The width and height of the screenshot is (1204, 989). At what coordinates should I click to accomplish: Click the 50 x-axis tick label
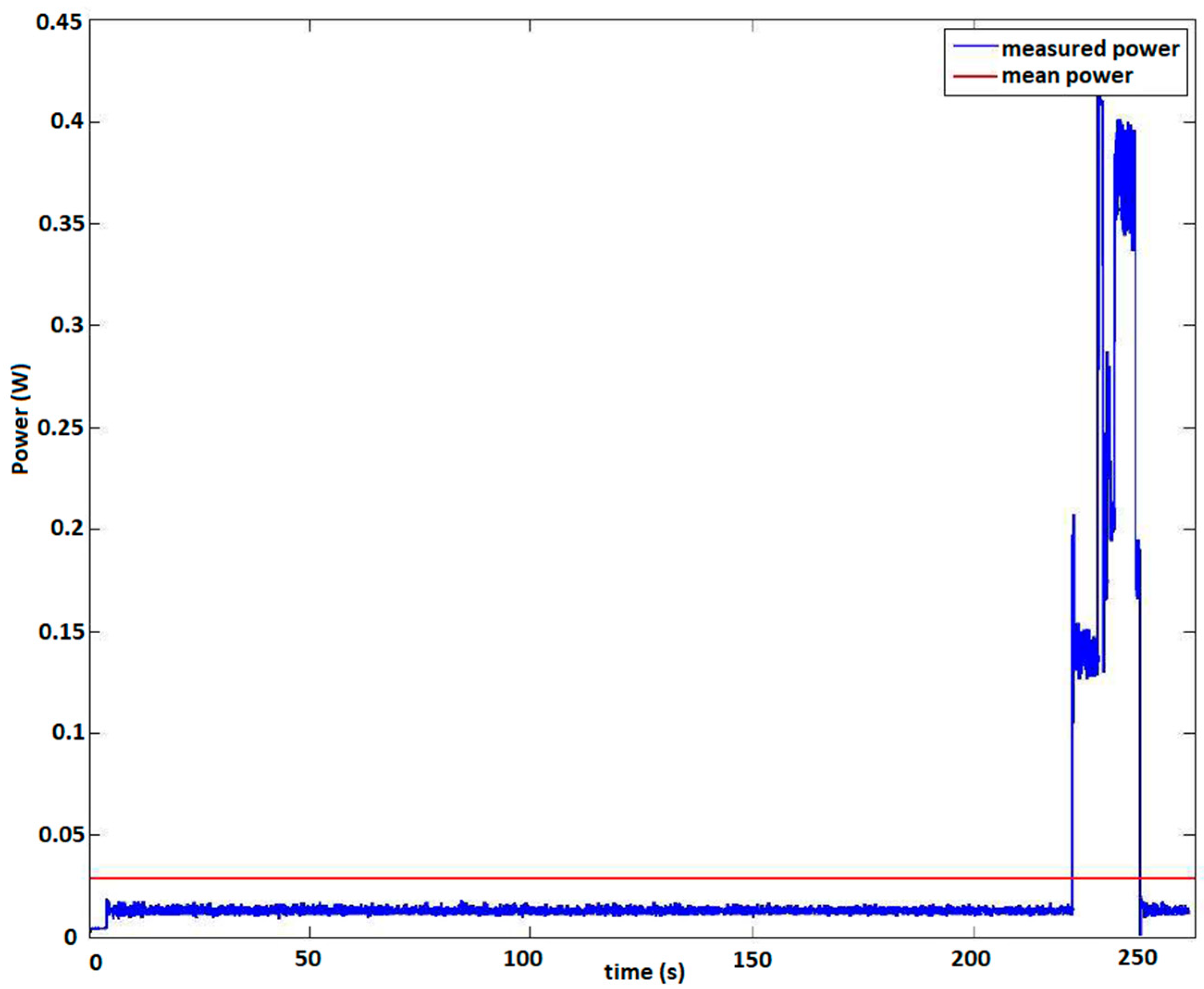point(307,959)
